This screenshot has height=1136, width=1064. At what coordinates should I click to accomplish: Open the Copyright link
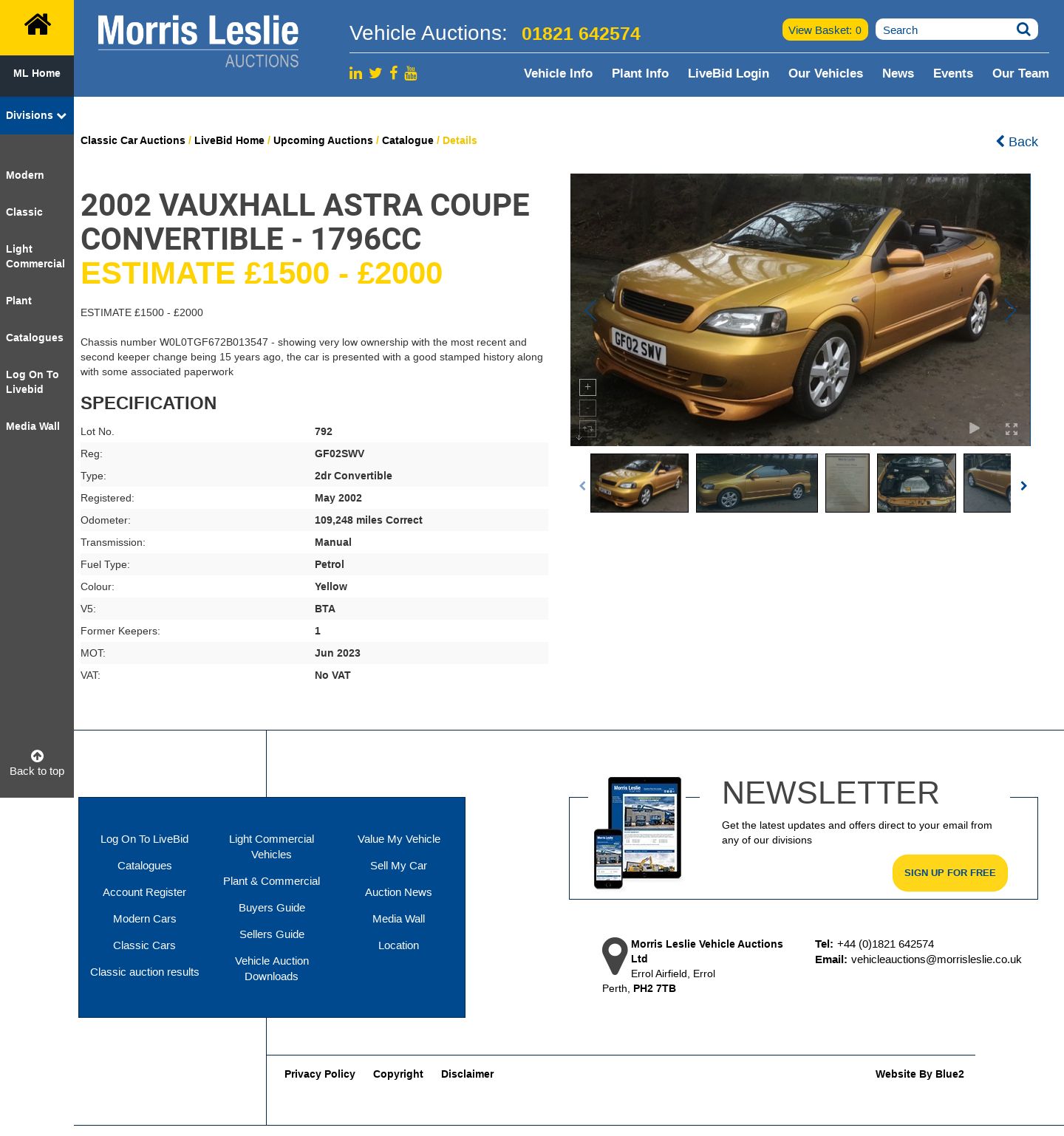point(398,1074)
